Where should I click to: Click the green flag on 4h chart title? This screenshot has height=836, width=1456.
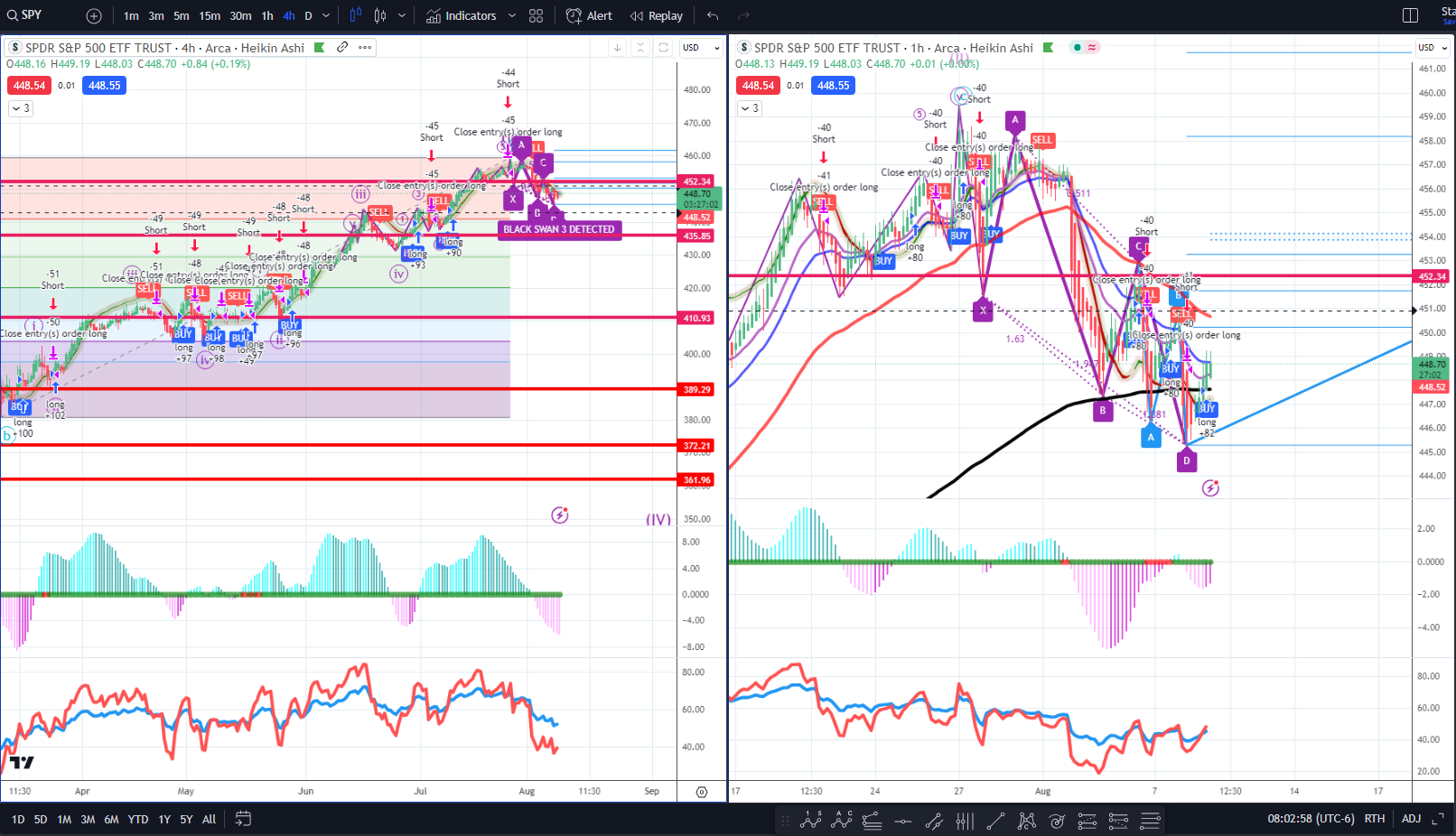319,48
